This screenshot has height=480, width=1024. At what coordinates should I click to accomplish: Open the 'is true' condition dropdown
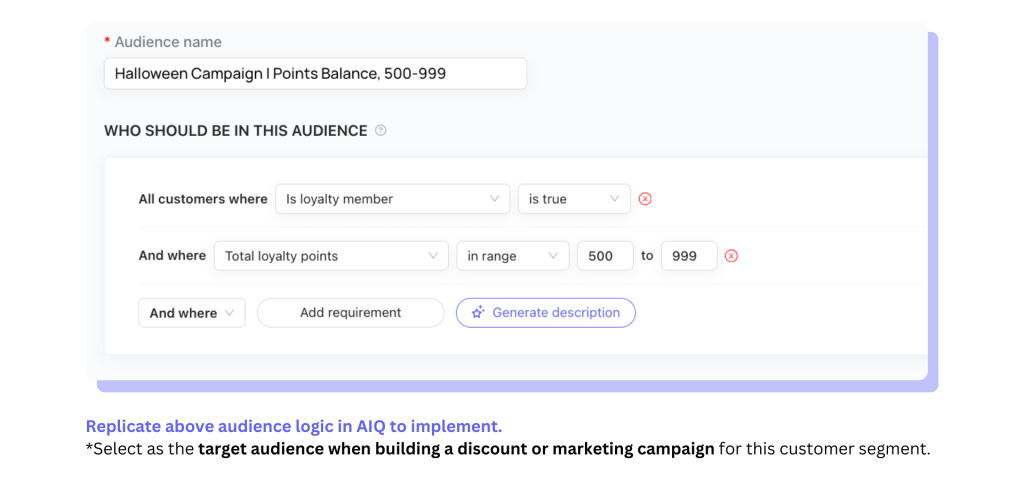coord(574,199)
